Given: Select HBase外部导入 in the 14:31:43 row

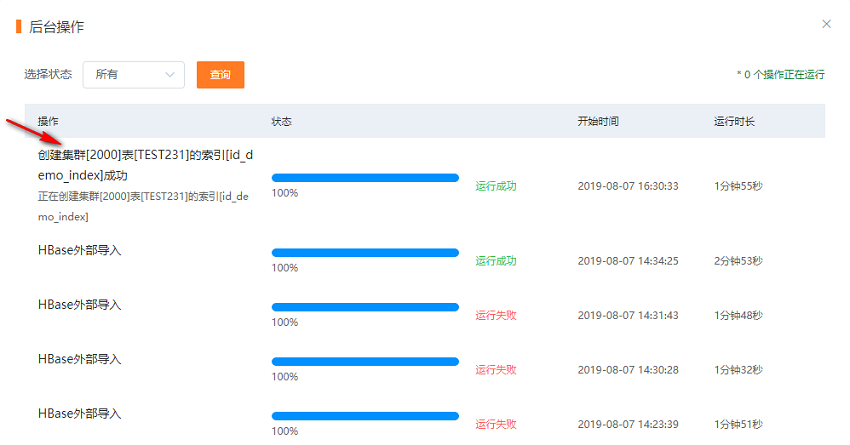Looking at the screenshot, I should click(80, 305).
